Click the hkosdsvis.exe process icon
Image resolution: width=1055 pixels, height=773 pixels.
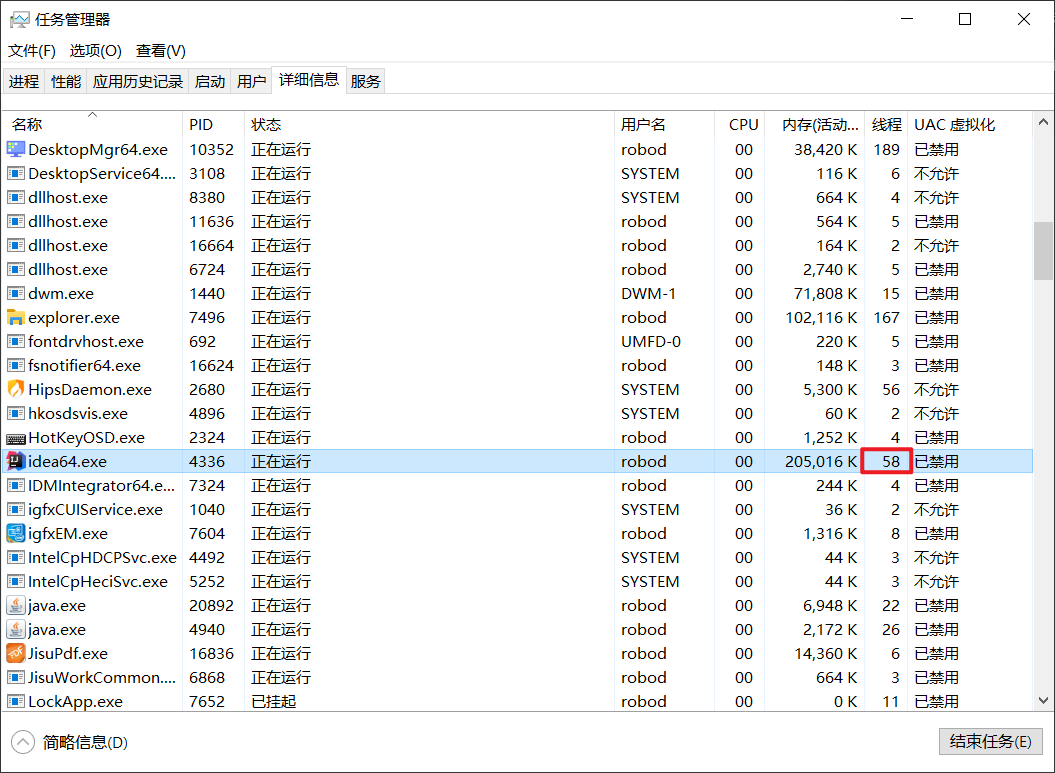pos(15,414)
